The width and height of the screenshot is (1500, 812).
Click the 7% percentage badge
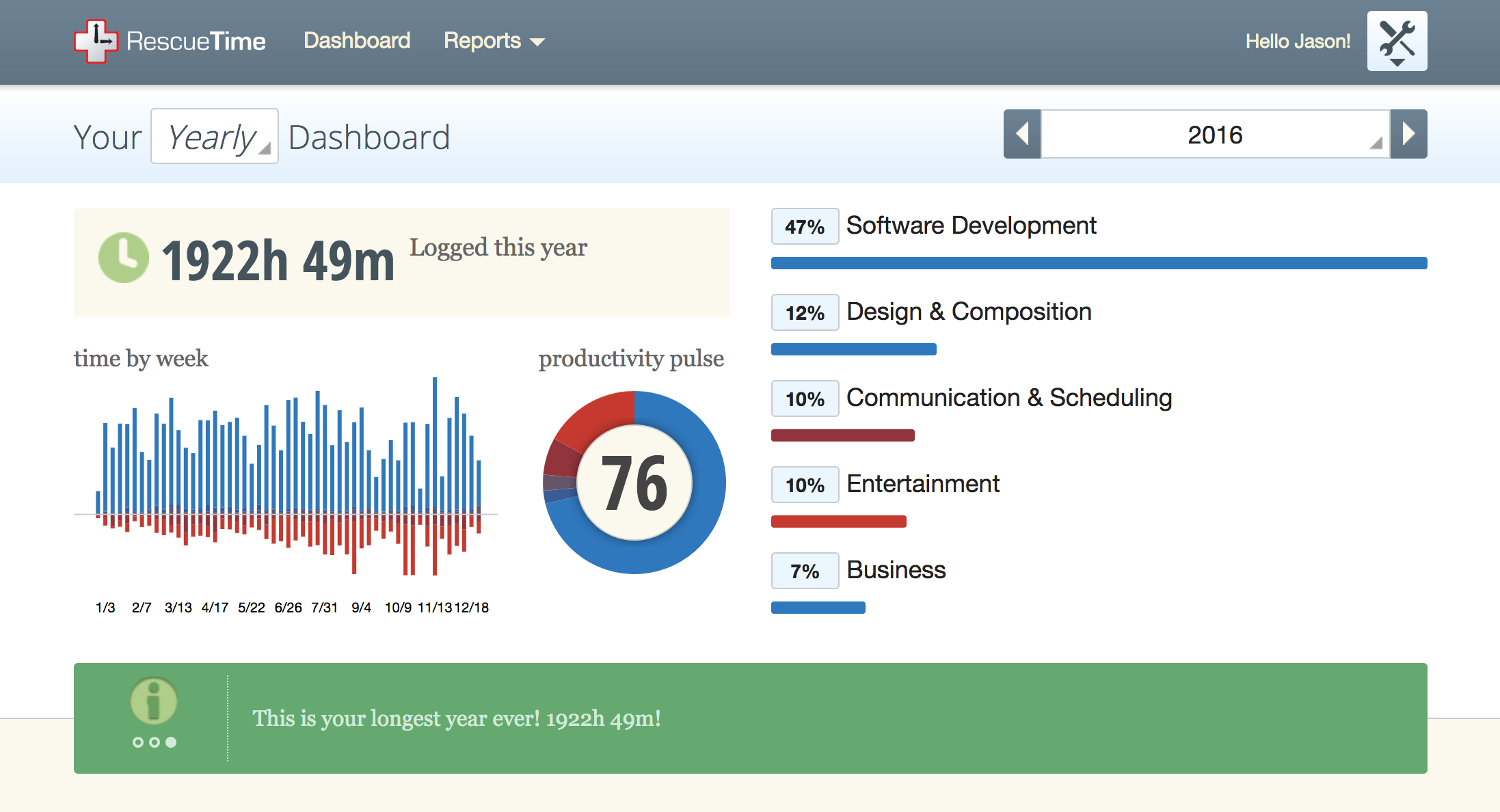pyautogui.click(x=805, y=571)
